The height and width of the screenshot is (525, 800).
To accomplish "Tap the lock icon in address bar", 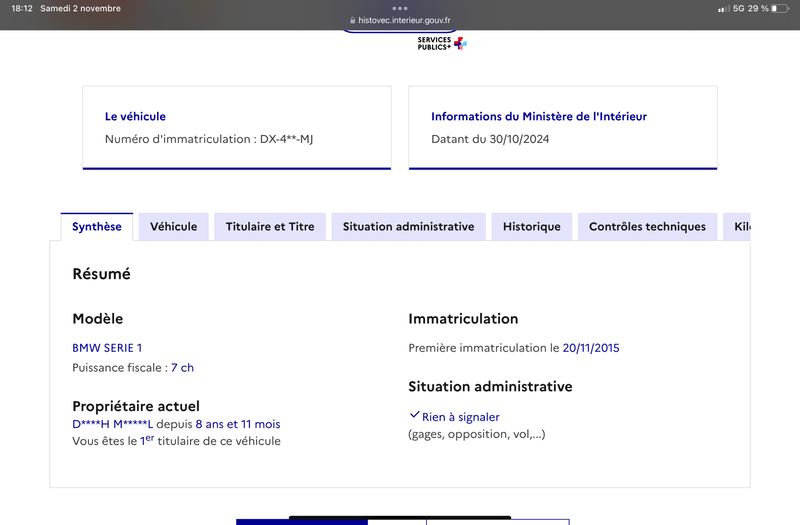I will coord(353,20).
